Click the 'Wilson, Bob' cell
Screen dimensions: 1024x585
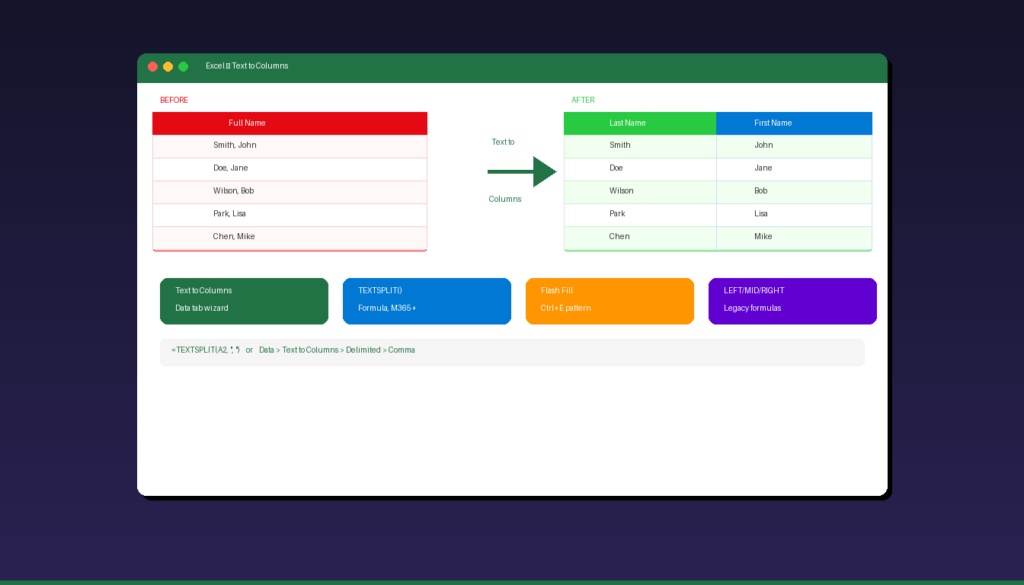click(289, 191)
